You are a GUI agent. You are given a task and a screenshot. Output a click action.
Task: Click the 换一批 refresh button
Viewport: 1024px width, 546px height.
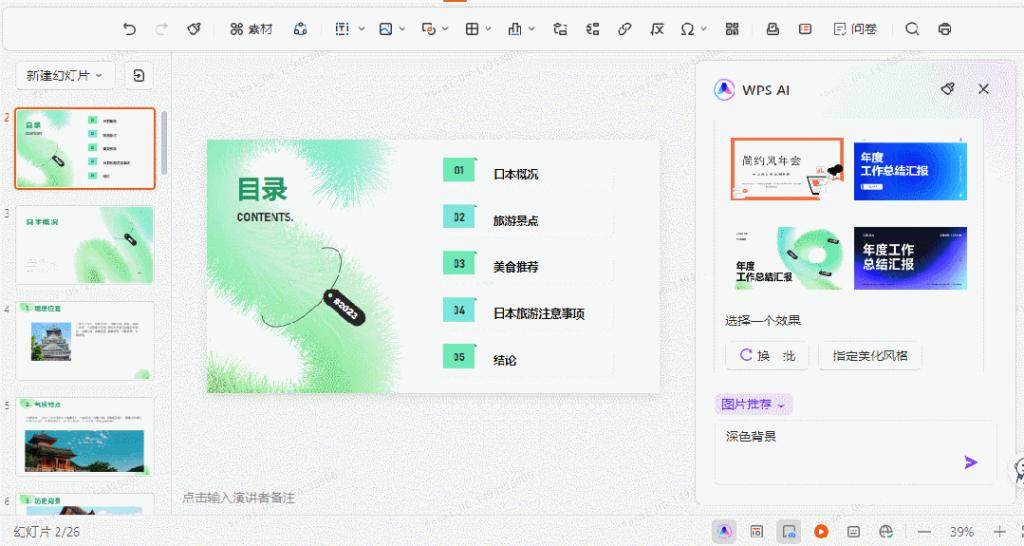coord(767,355)
